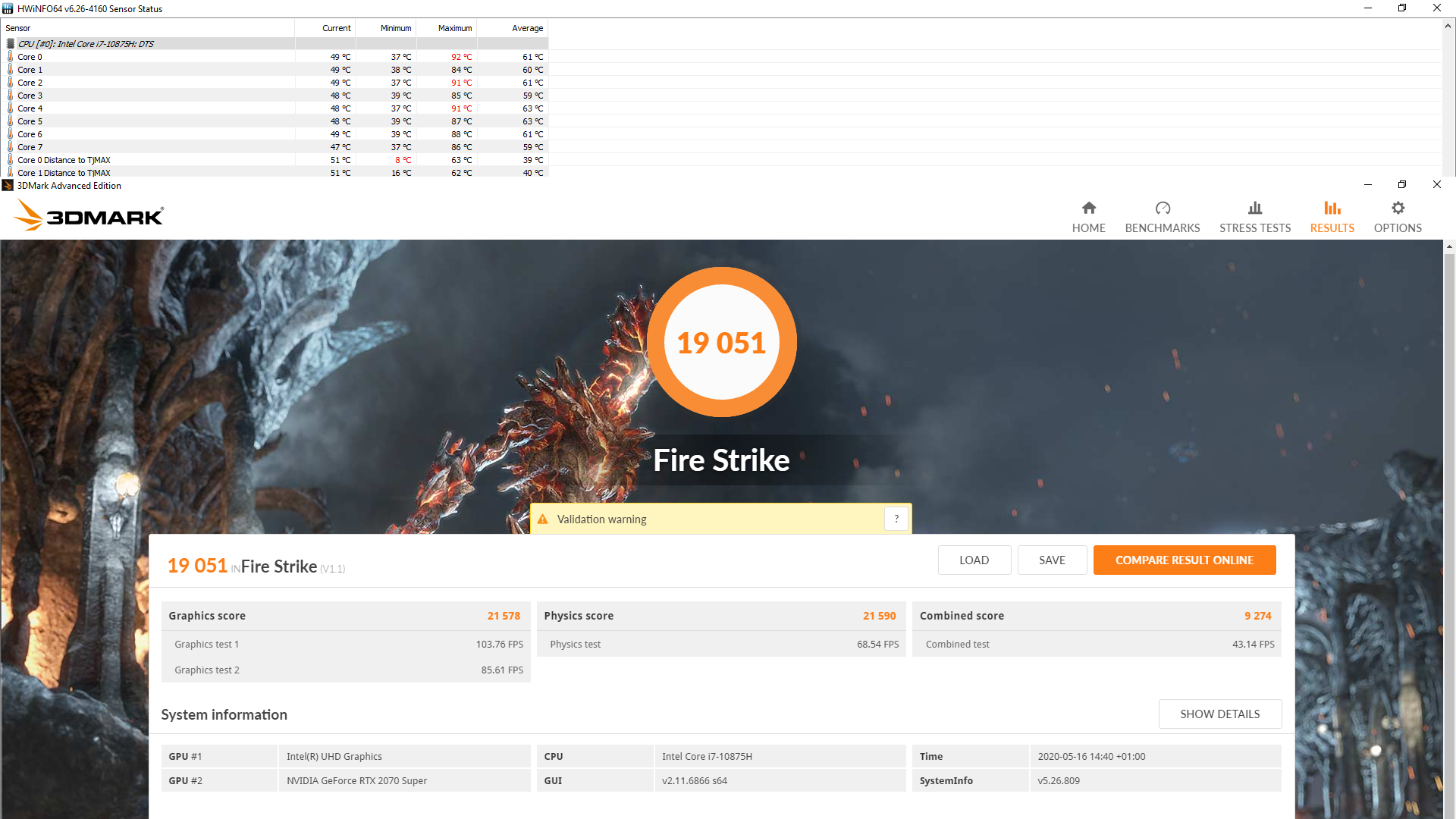Click Graphics test 1 result 103.76 FPS
1456x819 pixels.
(500, 644)
